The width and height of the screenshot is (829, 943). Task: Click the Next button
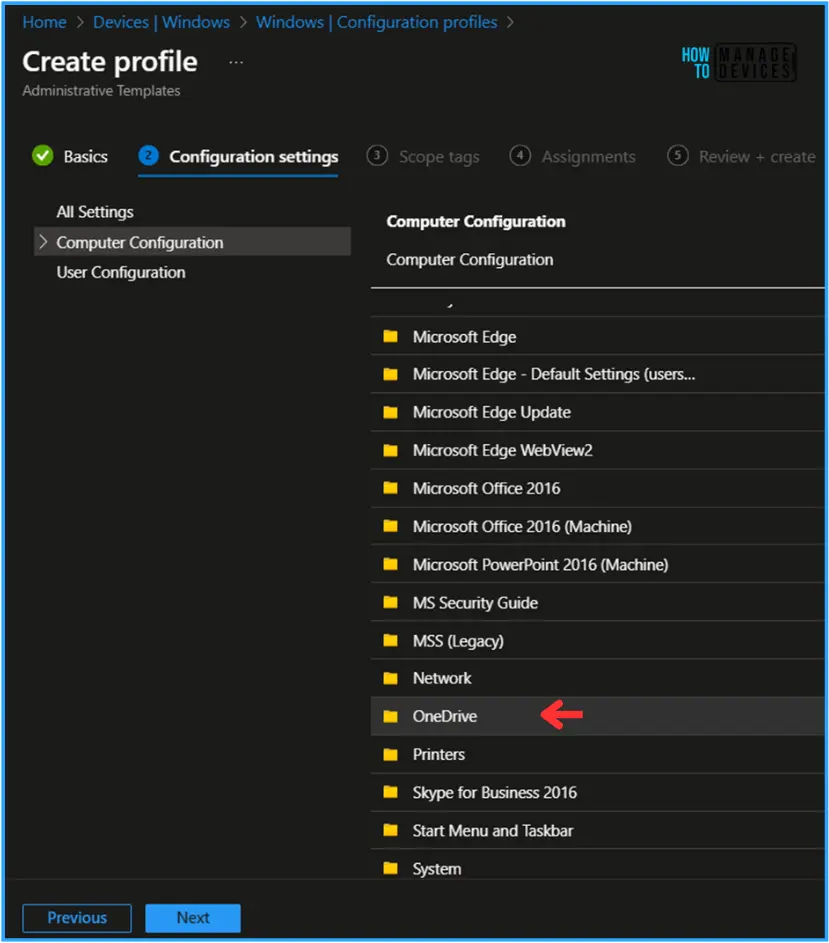point(193,918)
